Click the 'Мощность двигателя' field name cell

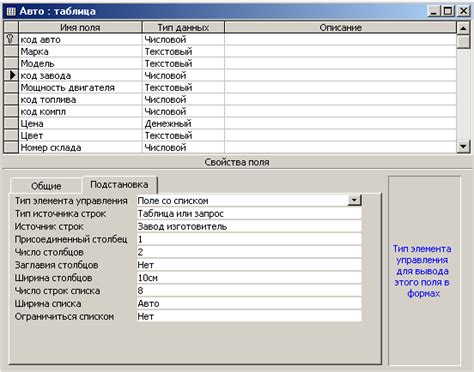coord(80,87)
